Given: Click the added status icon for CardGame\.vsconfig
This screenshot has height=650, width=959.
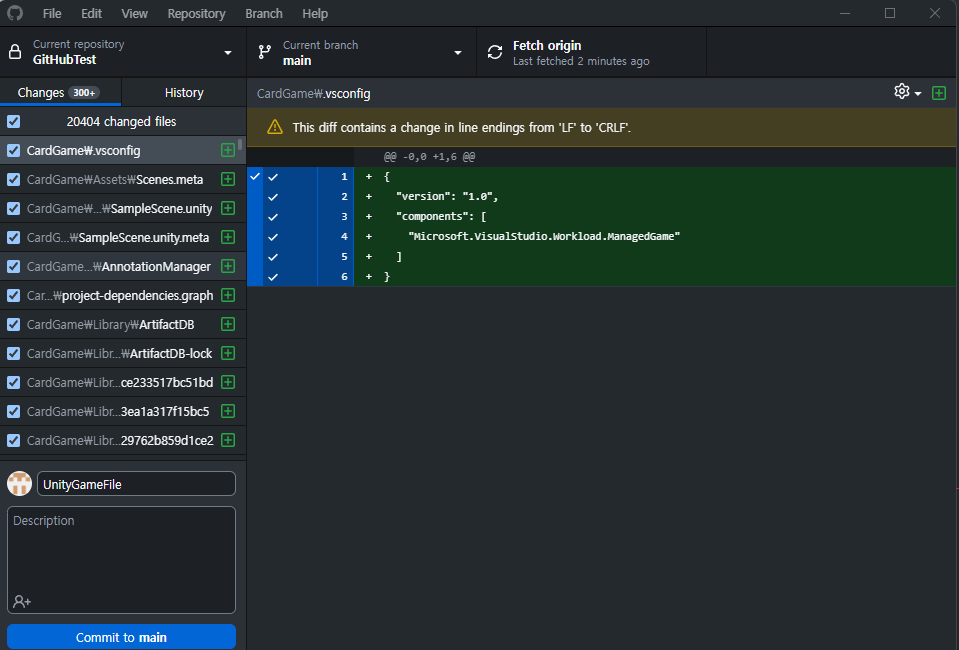Looking at the screenshot, I should pyautogui.click(x=228, y=150).
